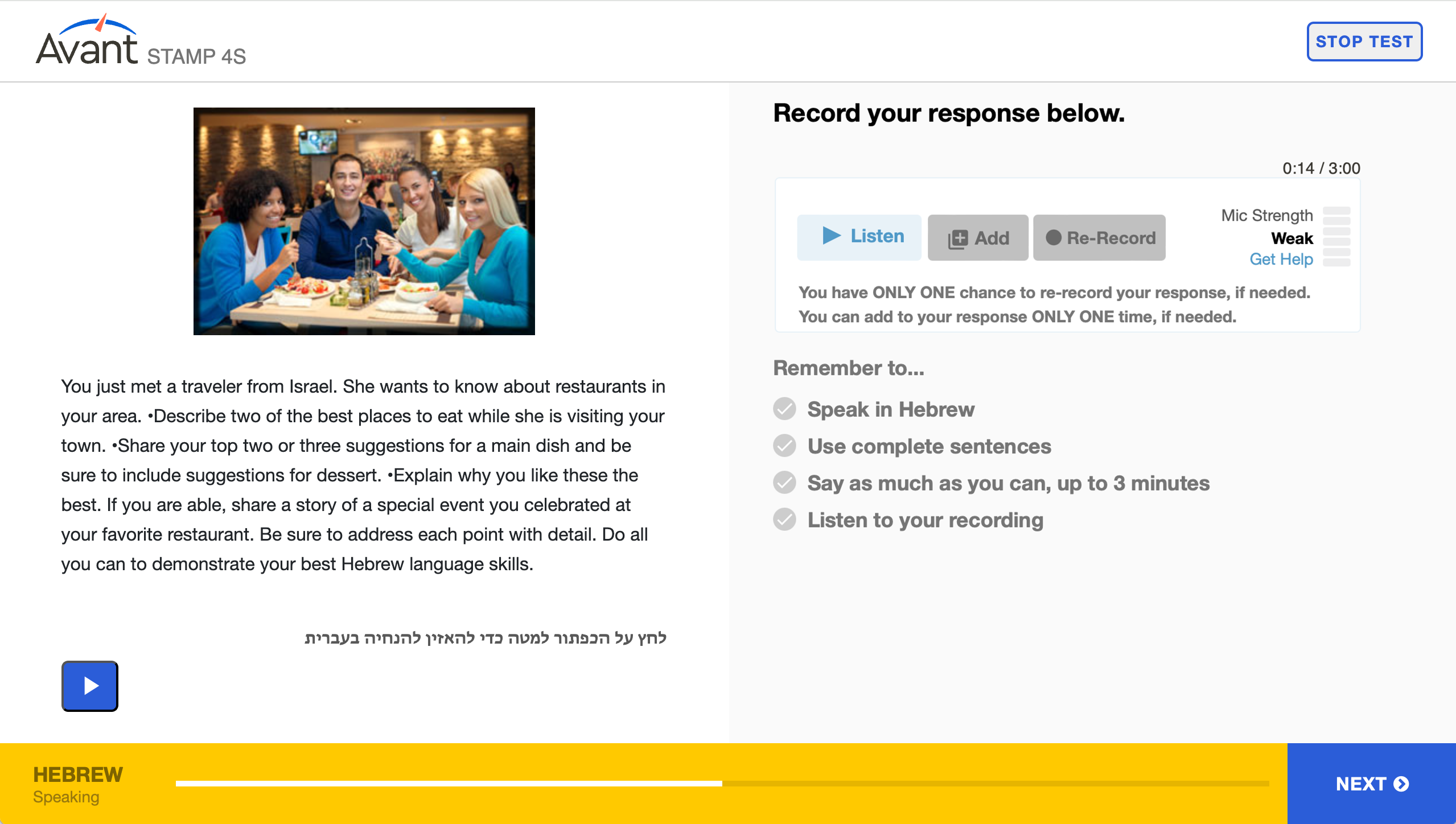1456x824 pixels.
Task: Open the Get Help link
Action: 1281,259
